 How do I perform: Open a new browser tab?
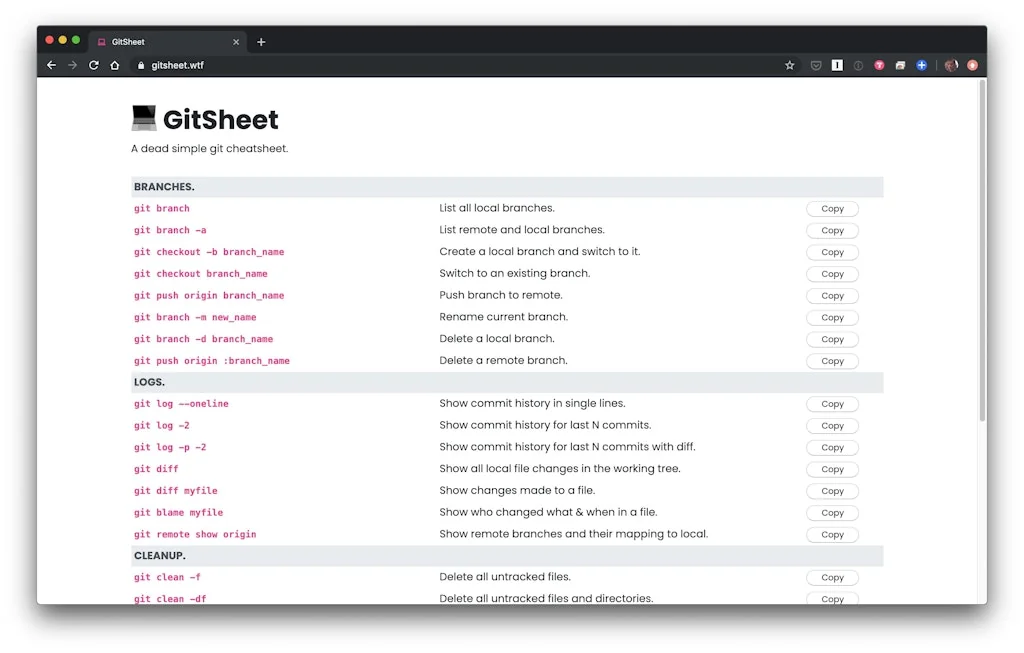tap(261, 41)
